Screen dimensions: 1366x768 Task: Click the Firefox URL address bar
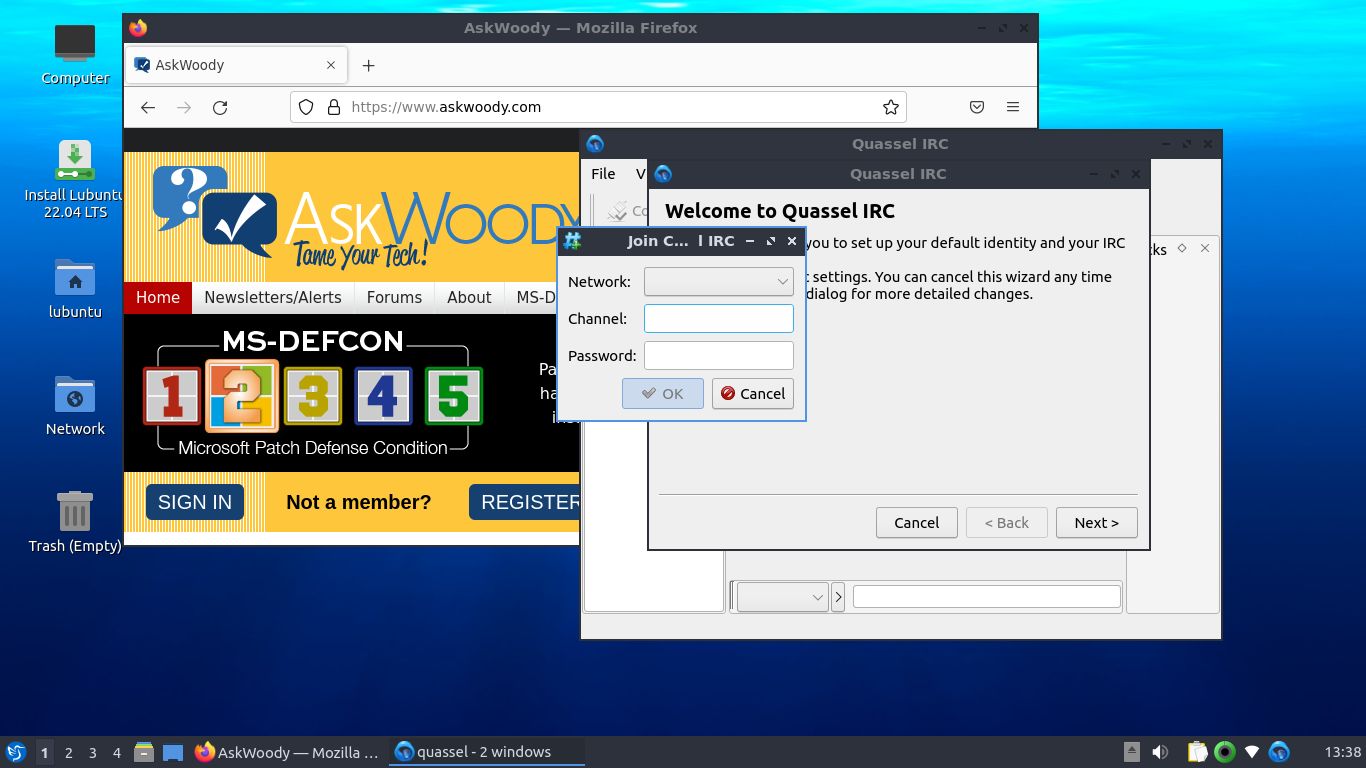point(598,107)
